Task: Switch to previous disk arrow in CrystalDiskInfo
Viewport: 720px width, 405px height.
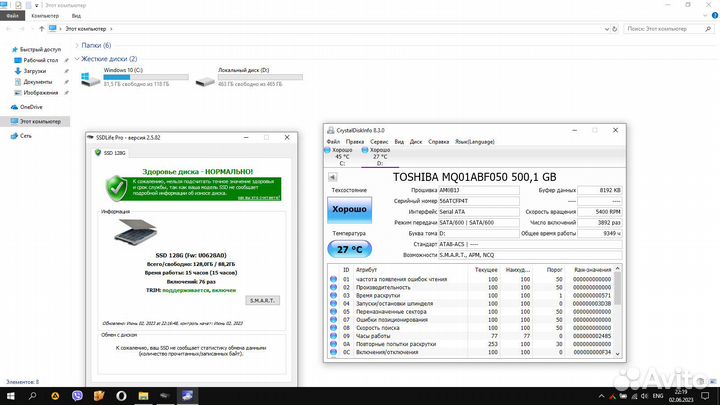Action: 332,177
